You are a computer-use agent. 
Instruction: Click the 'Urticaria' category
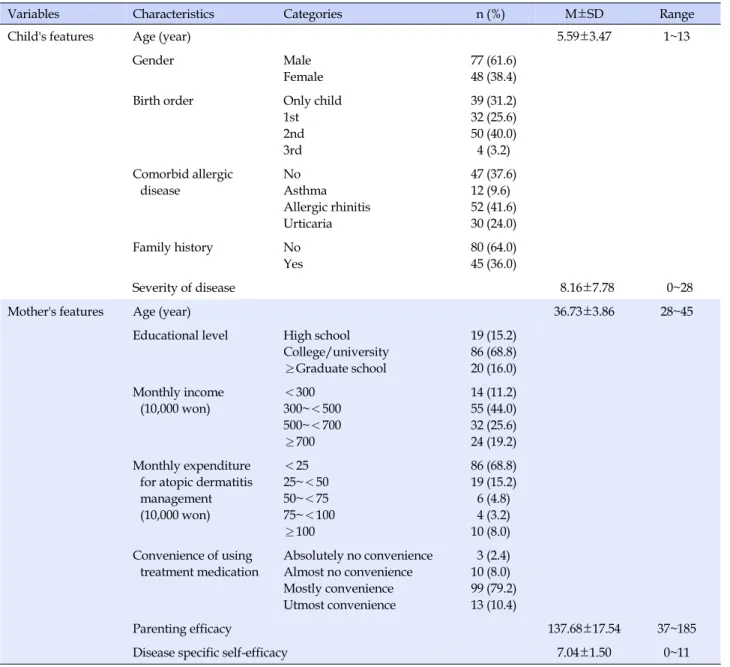(308, 223)
